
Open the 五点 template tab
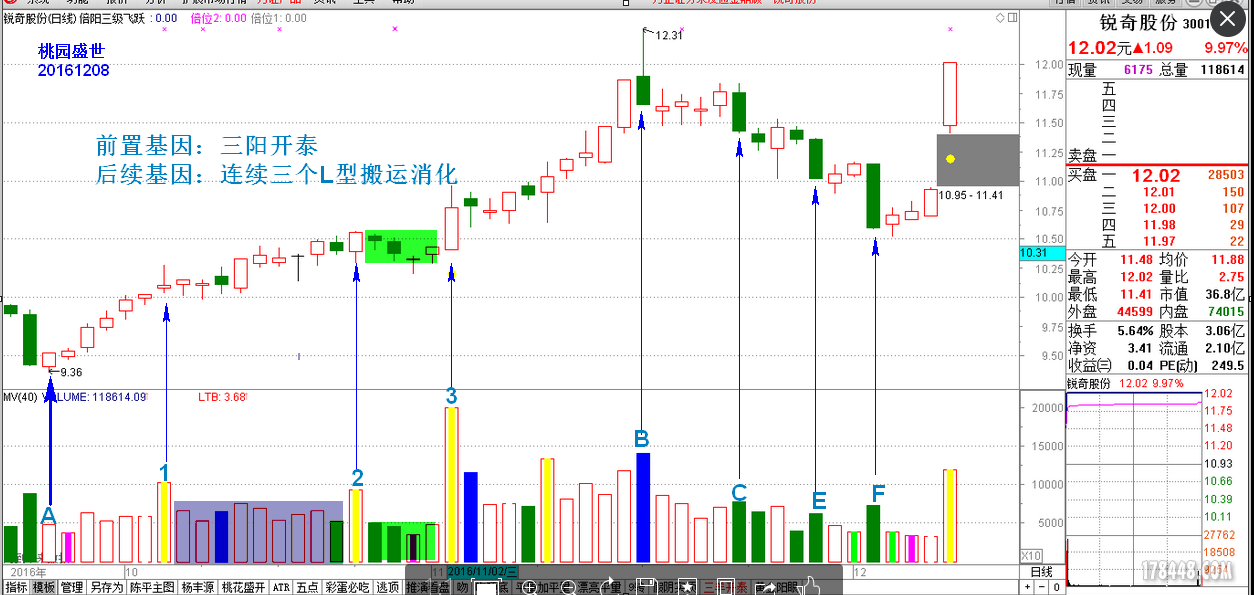point(307,588)
